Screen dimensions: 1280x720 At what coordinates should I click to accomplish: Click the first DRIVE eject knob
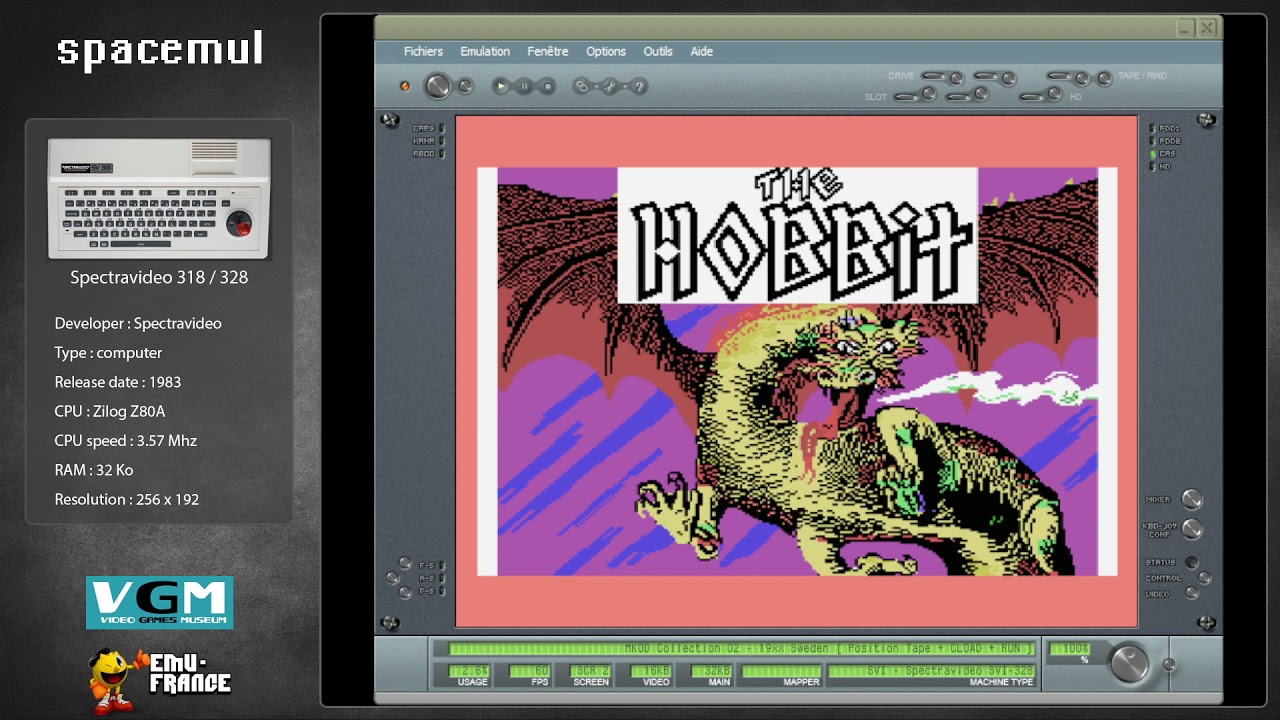pyautogui.click(x=956, y=78)
